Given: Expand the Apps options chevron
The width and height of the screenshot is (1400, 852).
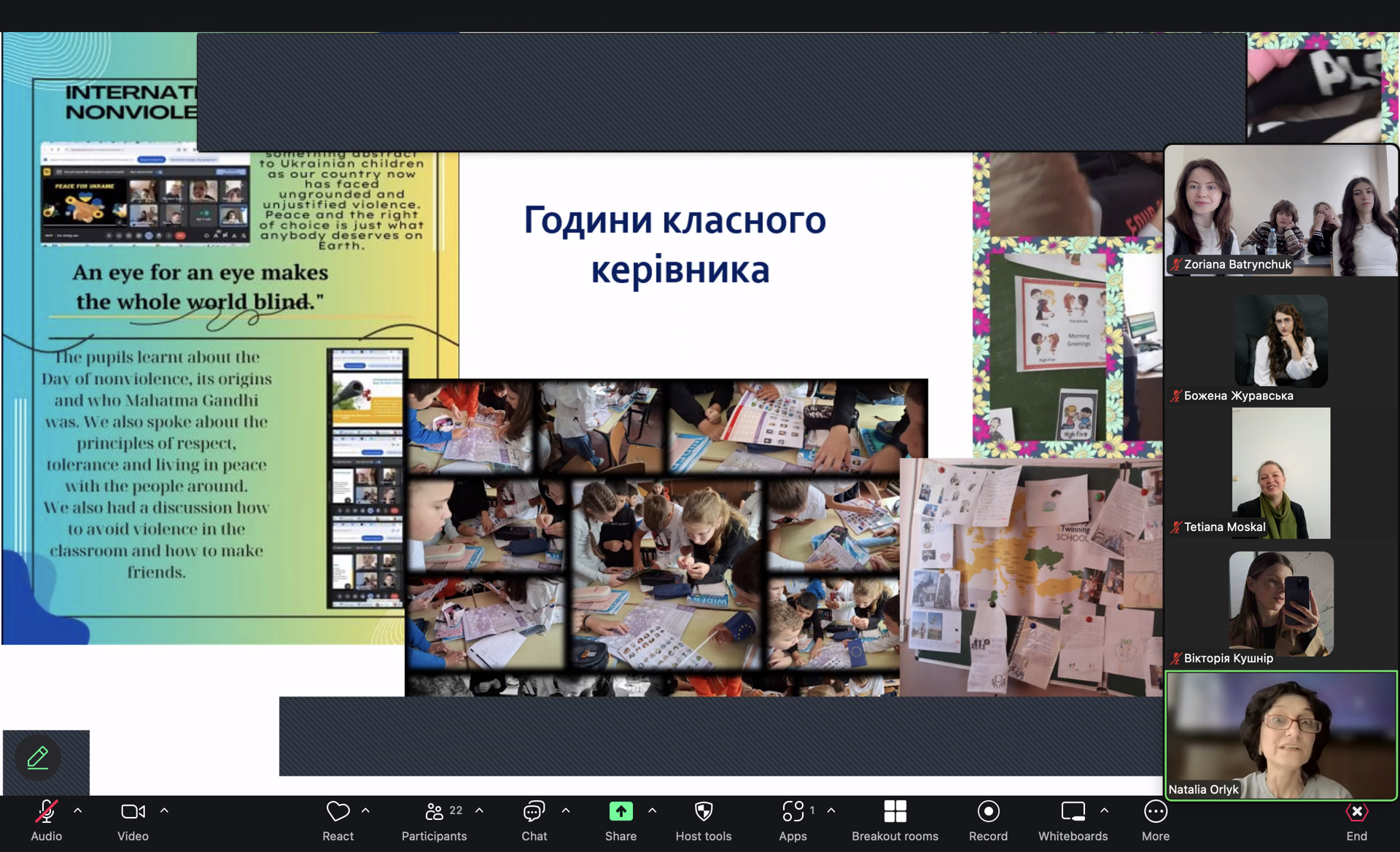Looking at the screenshot, I should (831, 811).
